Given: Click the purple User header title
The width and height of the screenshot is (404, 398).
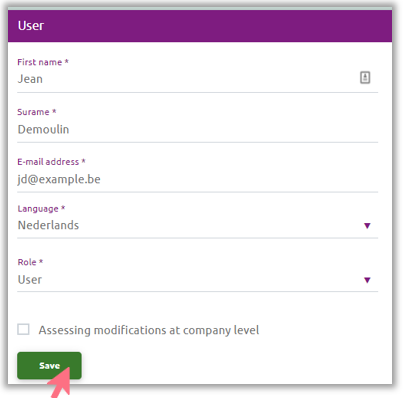Looking at the screenshot, I should [x=31, y=26].
